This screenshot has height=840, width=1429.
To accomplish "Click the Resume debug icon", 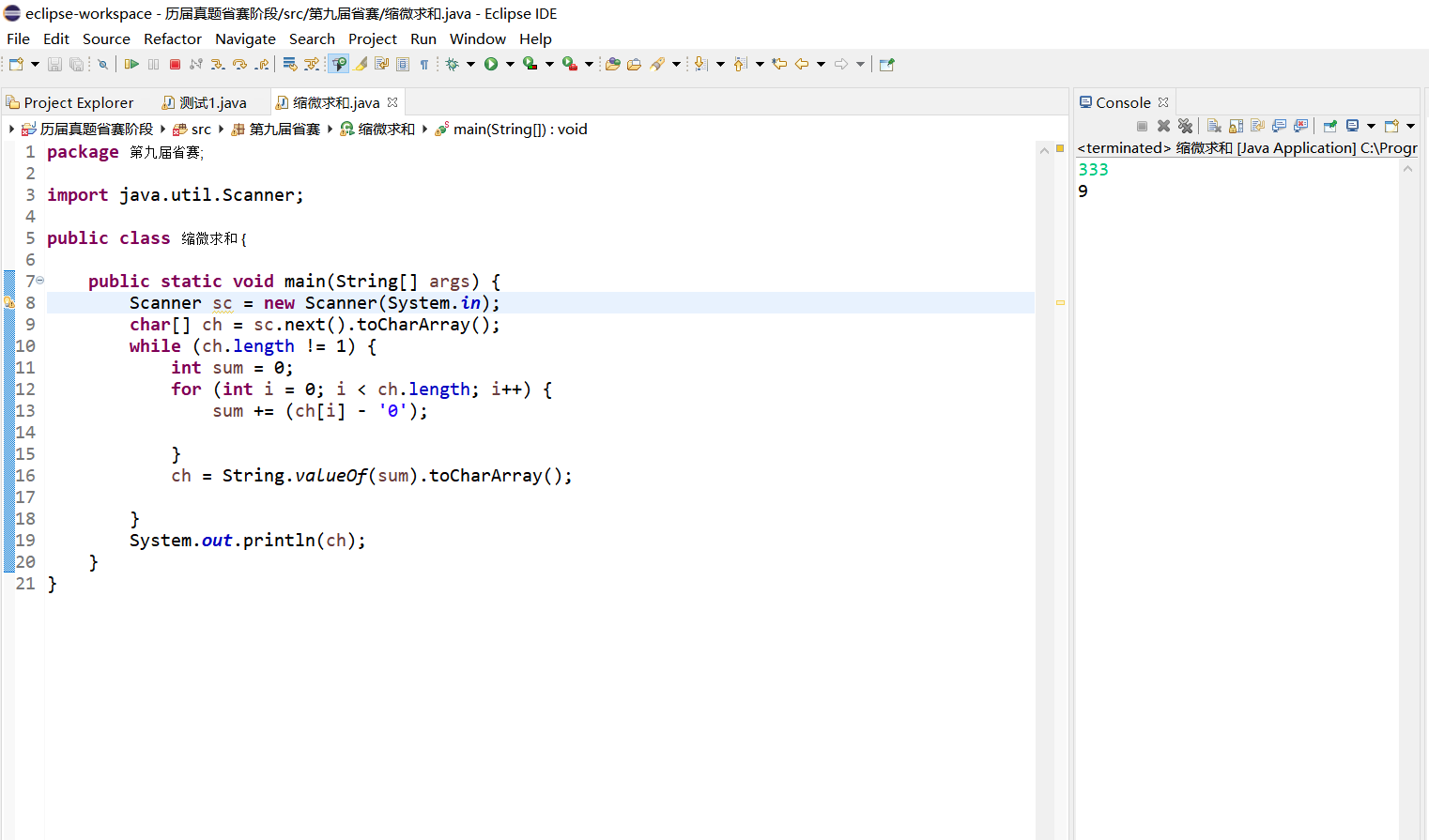I will [131, 64].
